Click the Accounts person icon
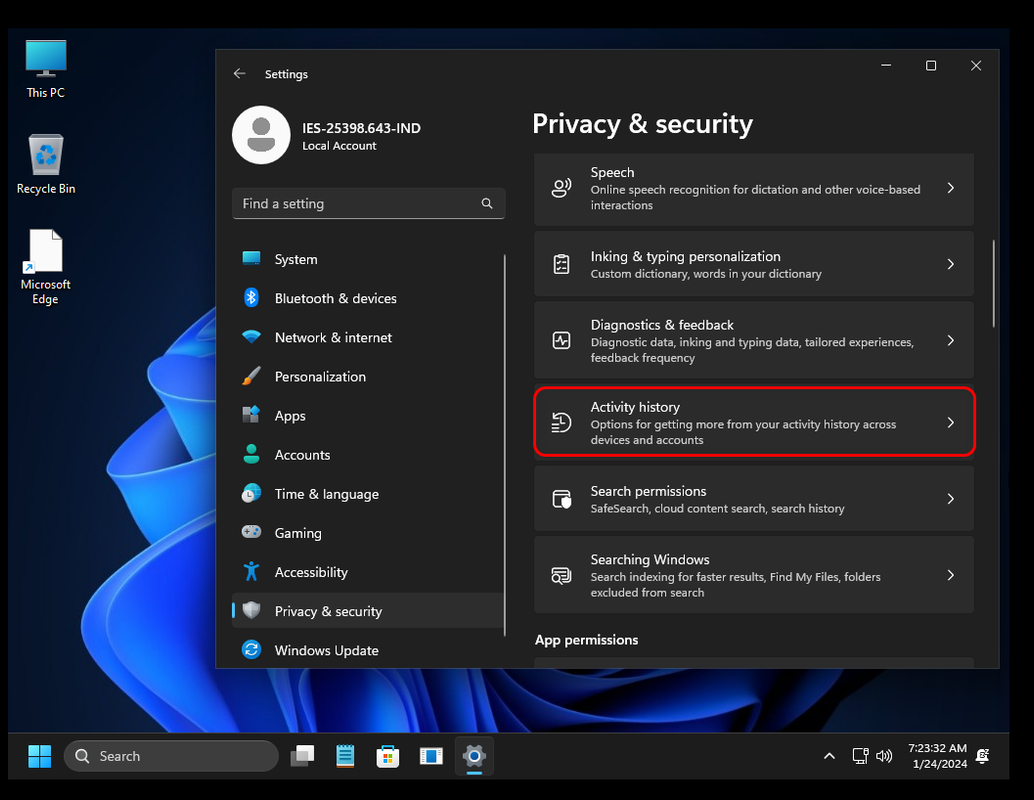Screen dimensions: 1034x800 [x=251, y=454]
